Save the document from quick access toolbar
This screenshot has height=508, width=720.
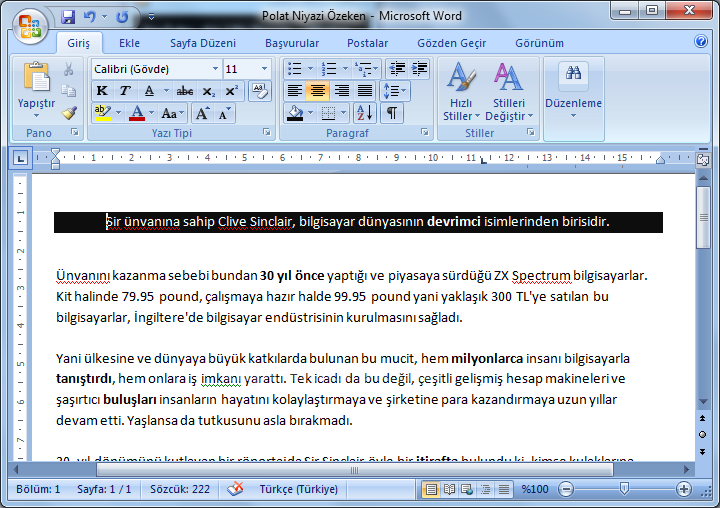(x=68, y=17)
